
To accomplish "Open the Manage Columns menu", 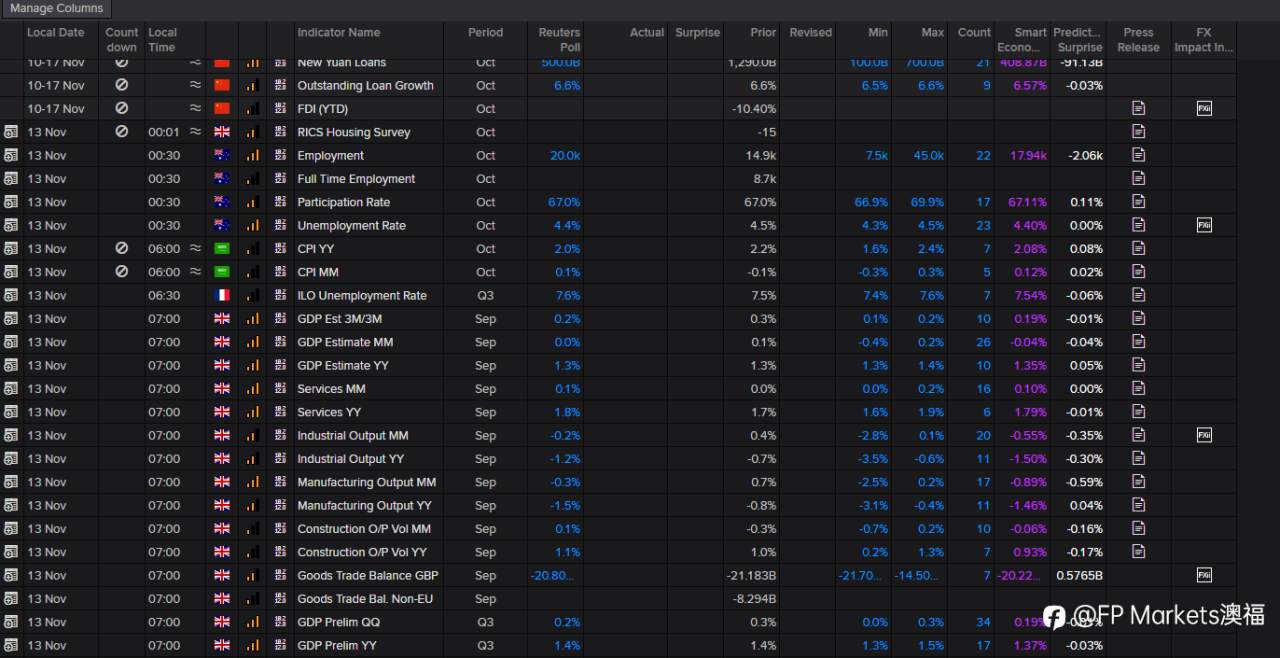I will coord(56,8).
